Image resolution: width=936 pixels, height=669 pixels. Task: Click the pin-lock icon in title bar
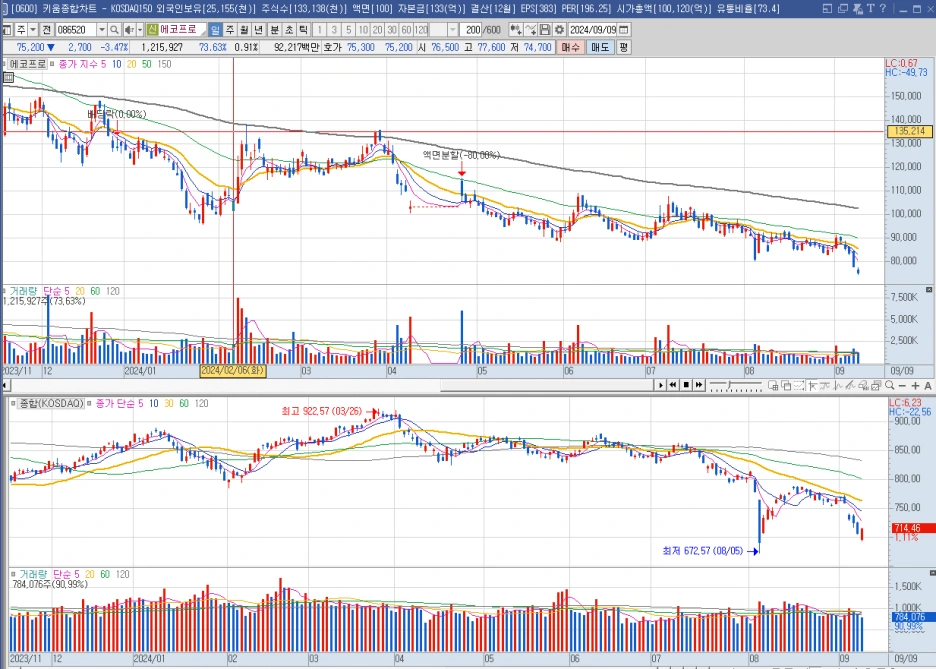(858, 8)
